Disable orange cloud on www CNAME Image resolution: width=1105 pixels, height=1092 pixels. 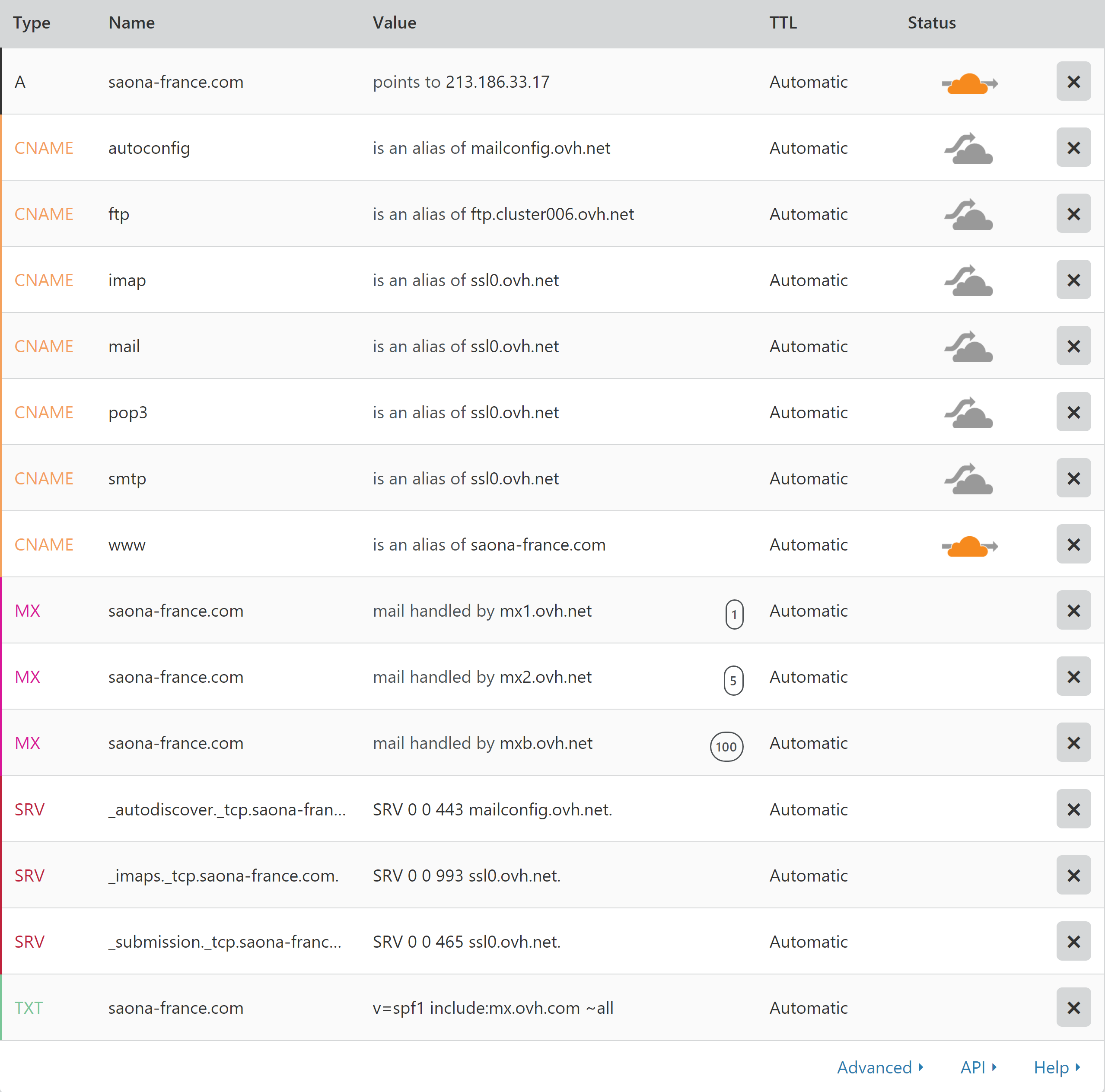pyautogui.click(x=969, y=546)
